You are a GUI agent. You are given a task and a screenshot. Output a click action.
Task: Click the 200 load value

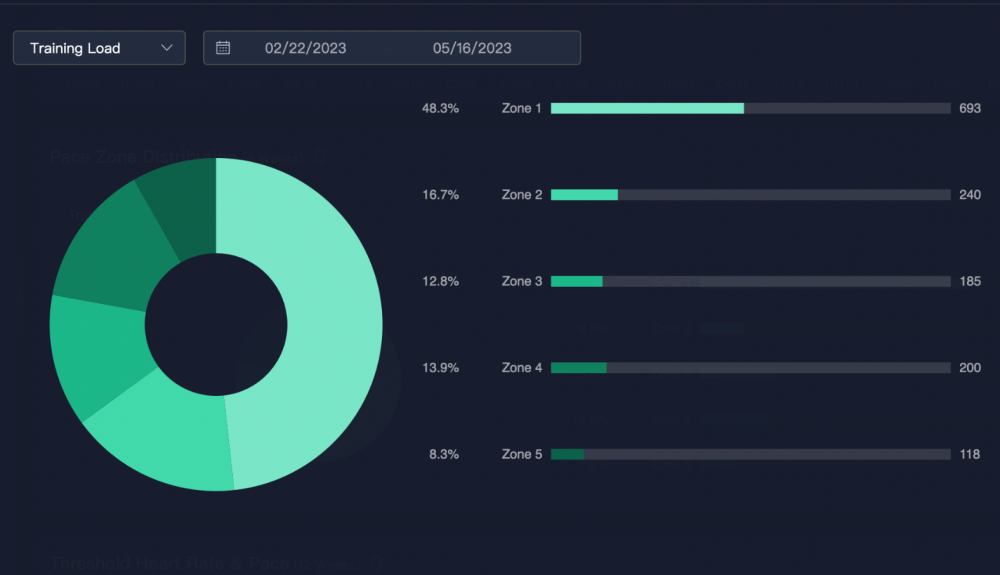(970, 368)
